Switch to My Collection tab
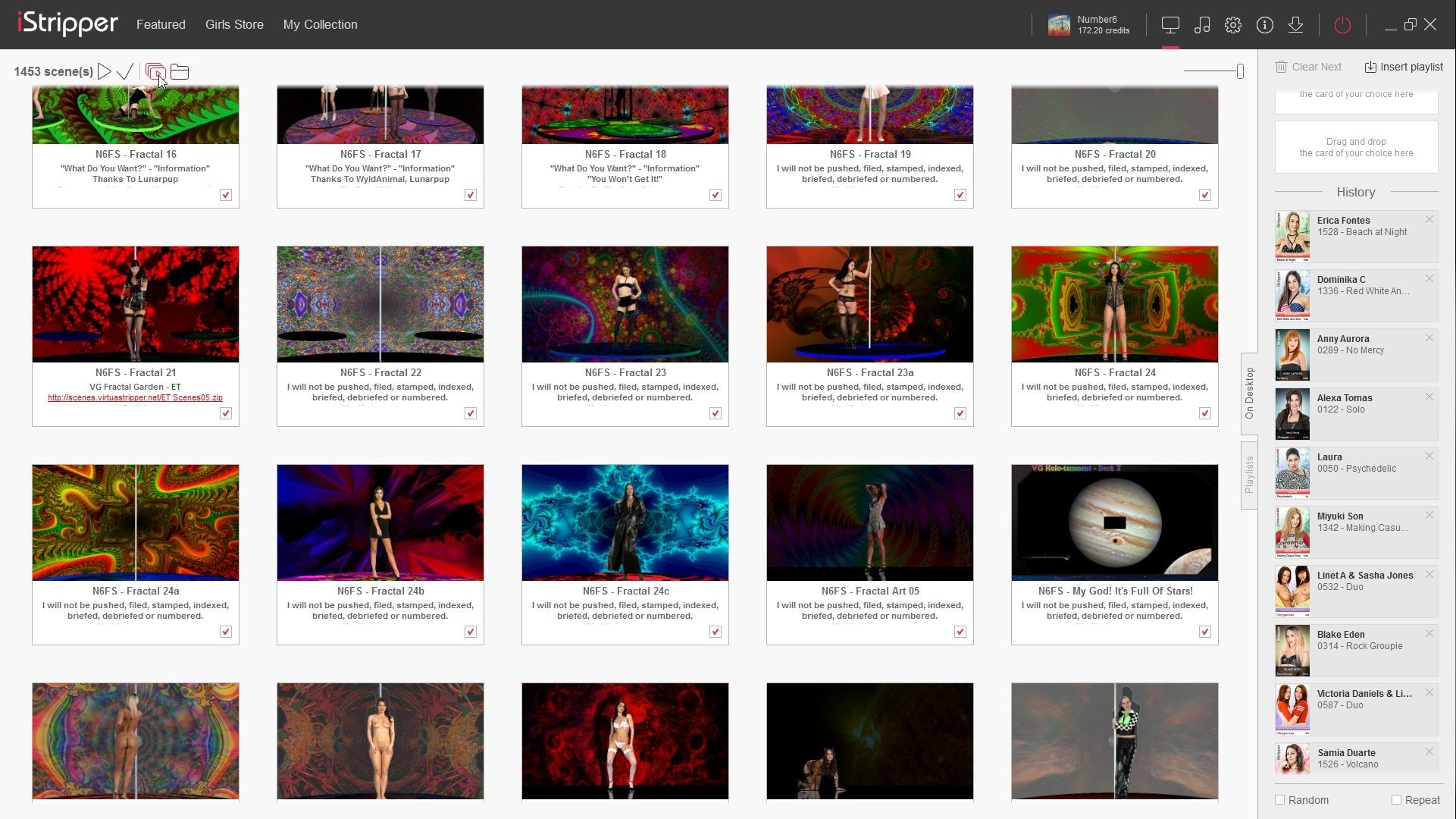The image size is (1456, 819). 320,24
